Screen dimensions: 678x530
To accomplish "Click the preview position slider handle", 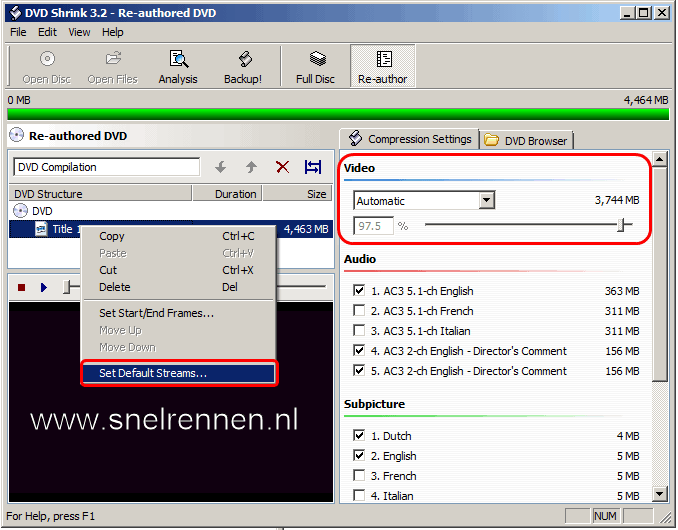I will tap(67, 287).
